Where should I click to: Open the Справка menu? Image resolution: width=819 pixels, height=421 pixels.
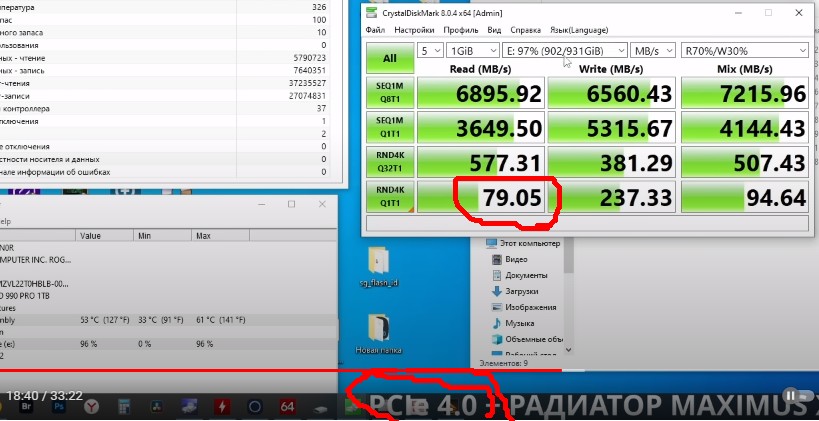coord(525,30)
